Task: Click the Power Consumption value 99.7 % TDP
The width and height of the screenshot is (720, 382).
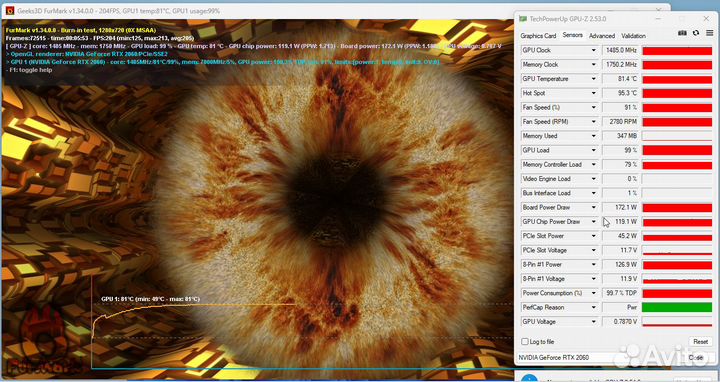Action: point(620,293)
